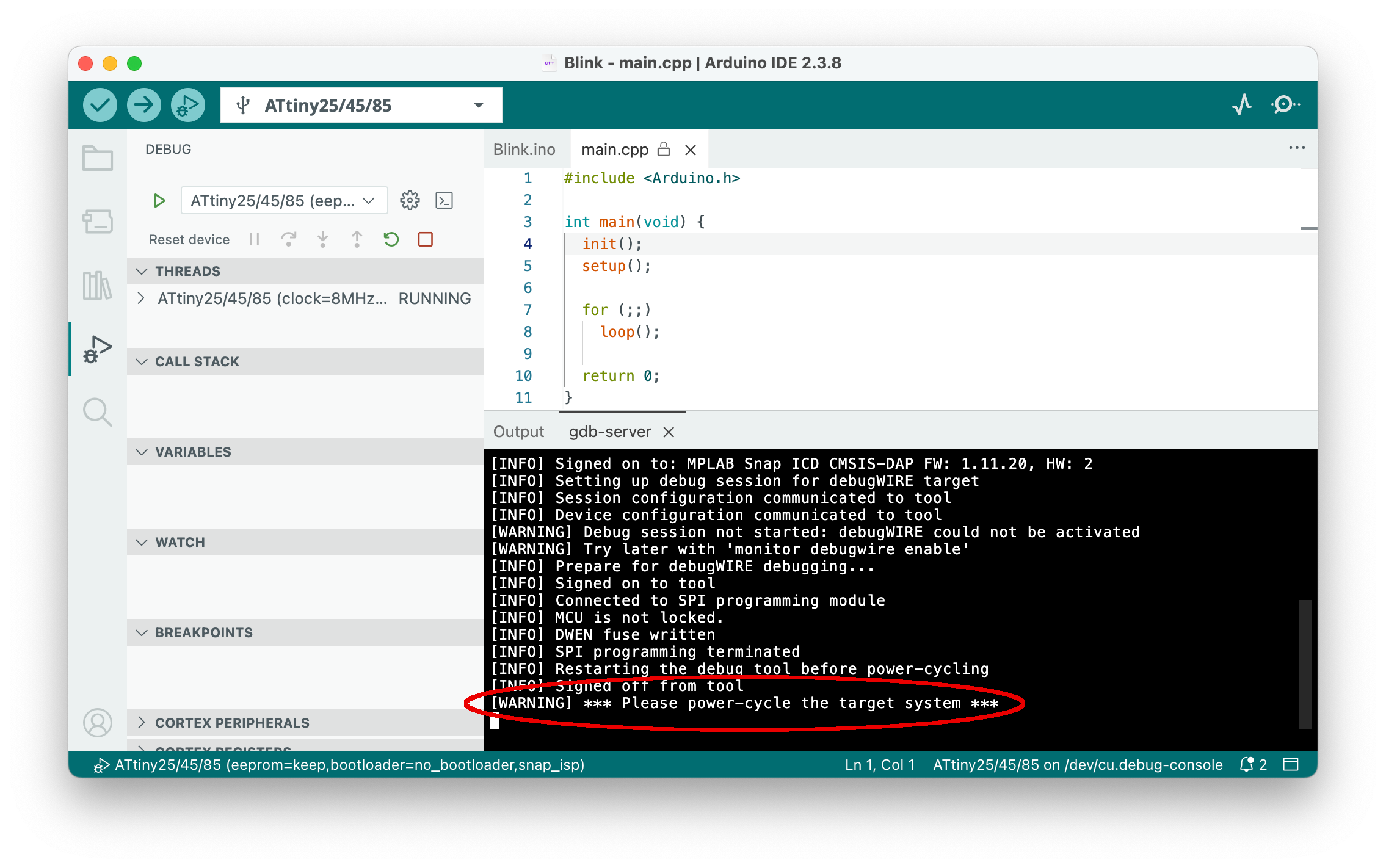Open the debug configuration dropdown
Screen dimensions: 1386x868
click(284, 200)
